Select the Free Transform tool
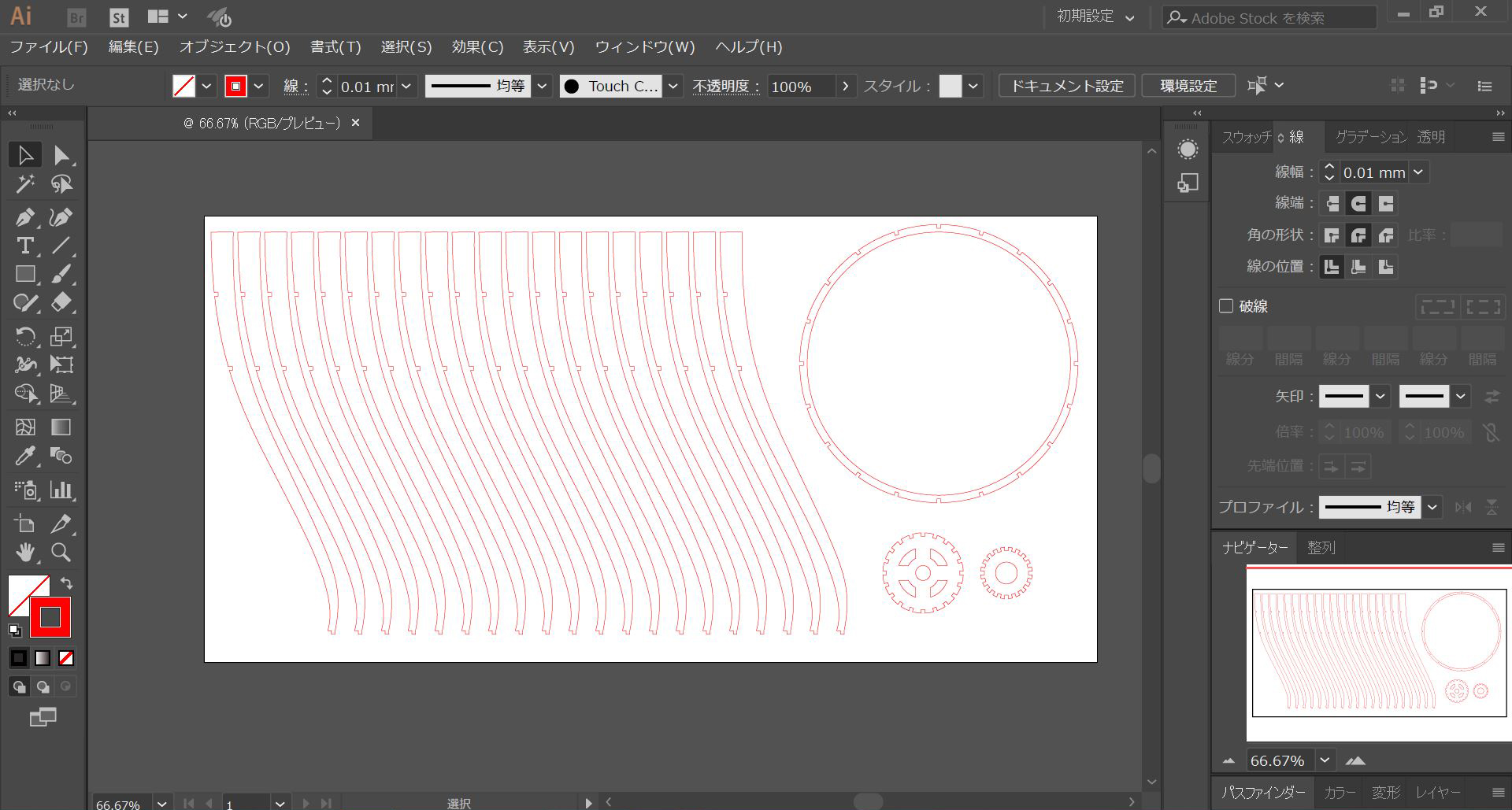 tap(61, 364)
